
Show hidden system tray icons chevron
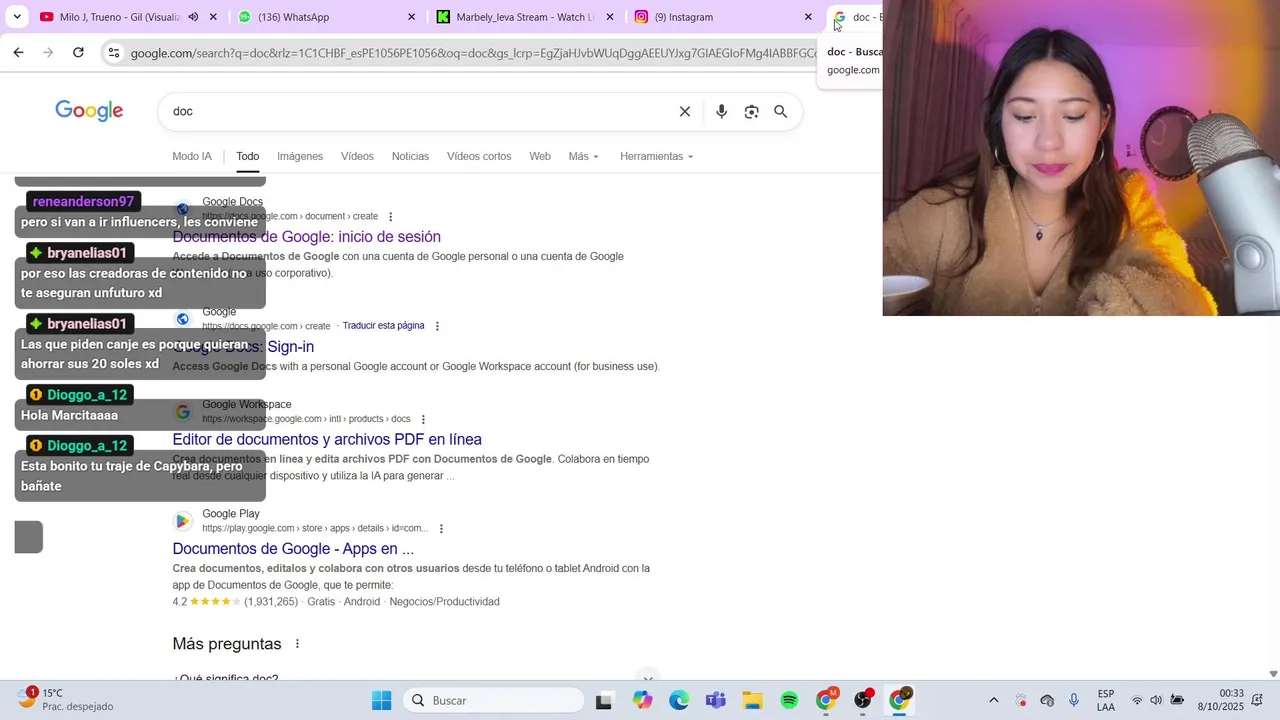click(x=994, y=700)
